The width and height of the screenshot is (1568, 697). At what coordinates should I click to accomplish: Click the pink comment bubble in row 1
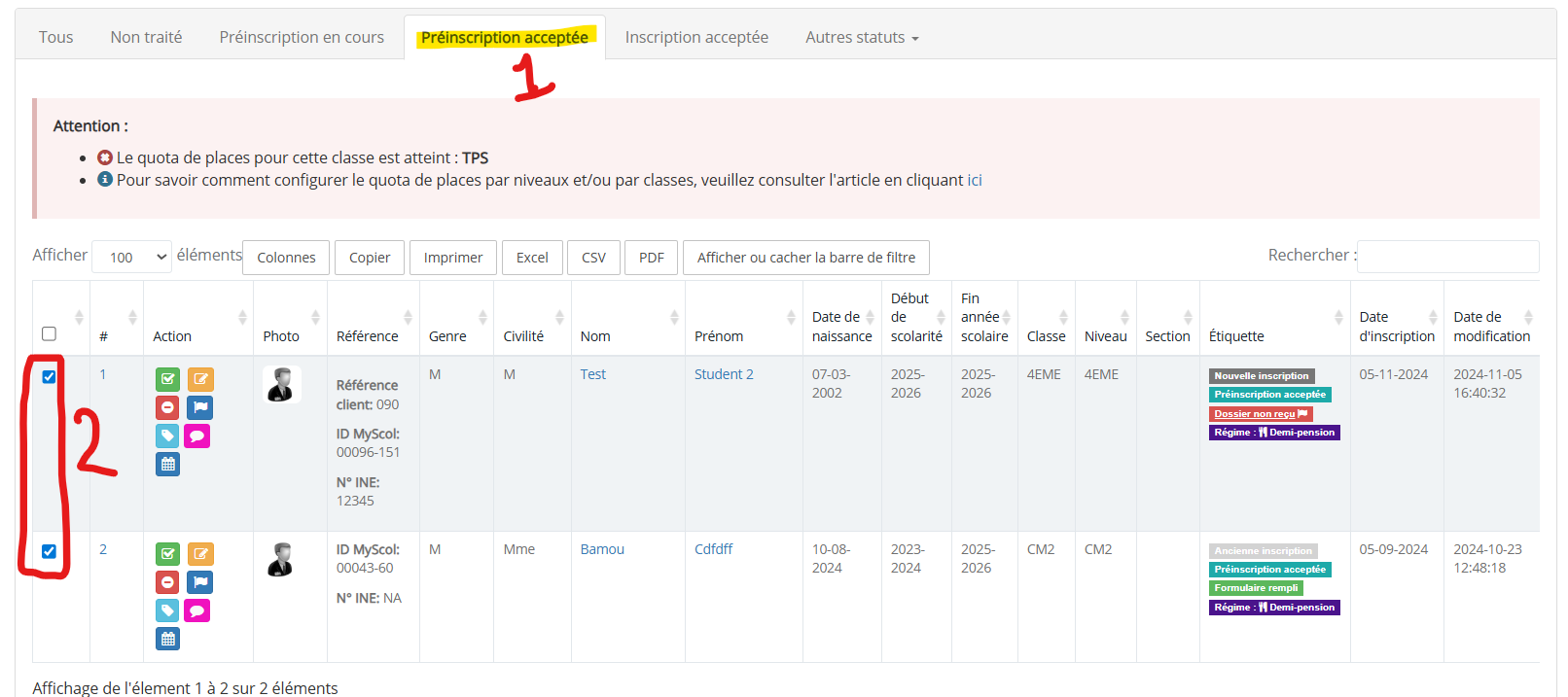pyautogui.click(x=197, y=436)
